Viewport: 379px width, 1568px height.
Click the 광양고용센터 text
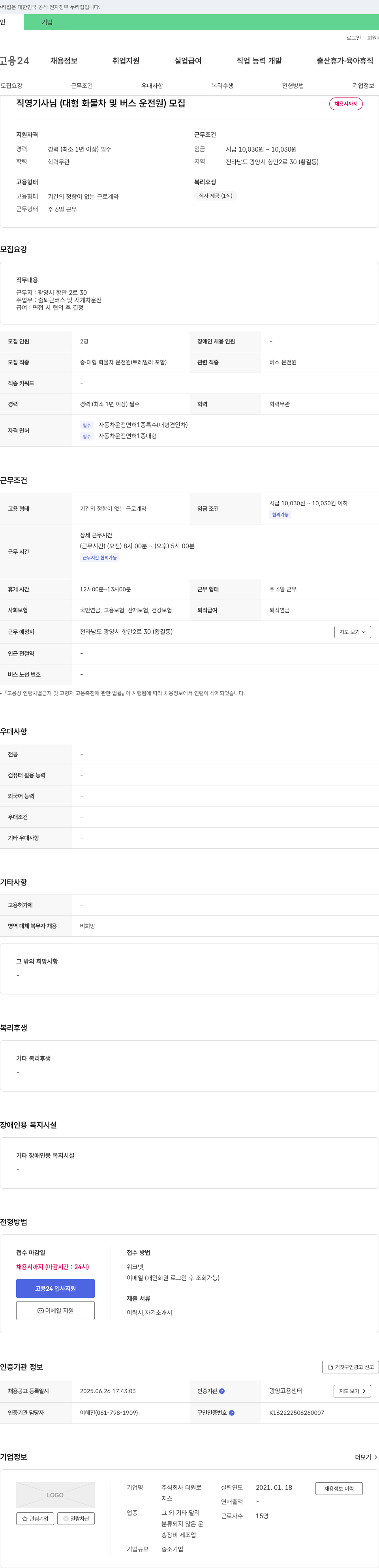(286, 1391)
